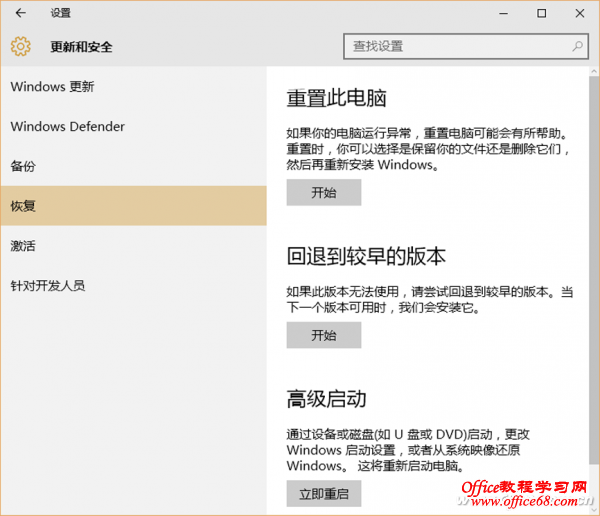Switch to 针对开发人员 page
Image resolution: width=600 pixels, height=516 pixels.
[x=47, y=286]
